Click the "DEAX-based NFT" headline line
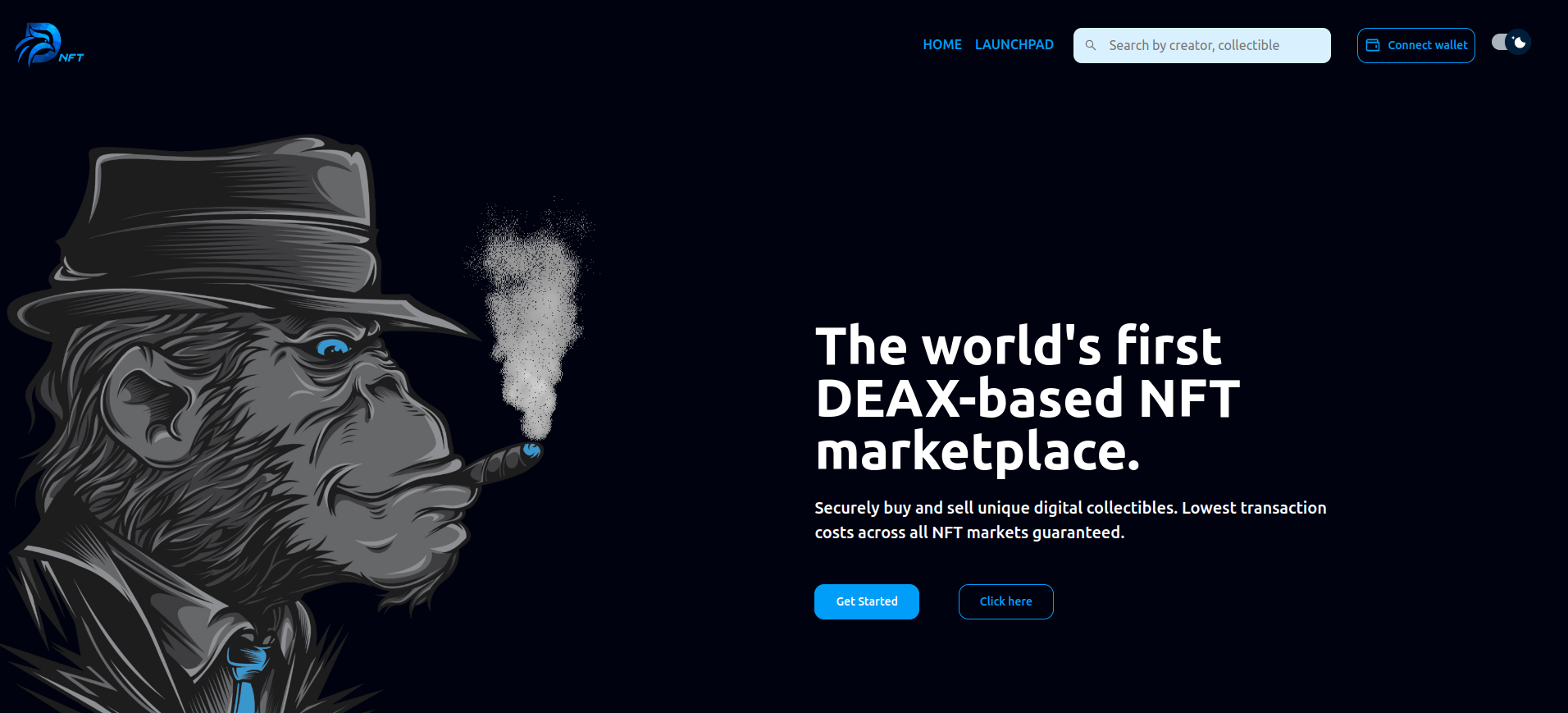 (1028, 399)
